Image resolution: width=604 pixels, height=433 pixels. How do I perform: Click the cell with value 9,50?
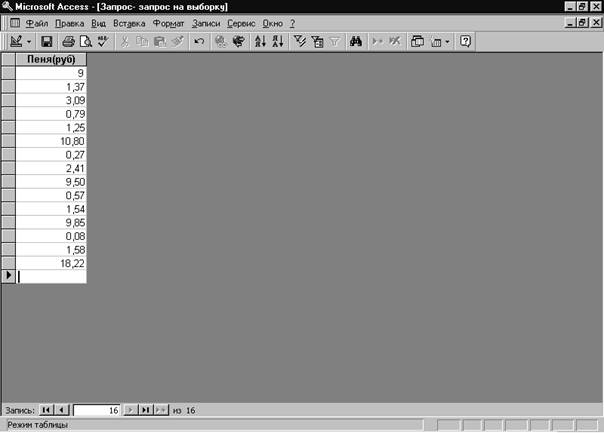click(51, 182)
